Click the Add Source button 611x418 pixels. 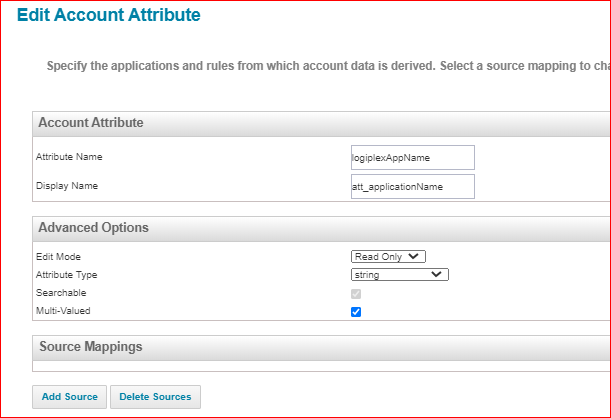[70, 397]
